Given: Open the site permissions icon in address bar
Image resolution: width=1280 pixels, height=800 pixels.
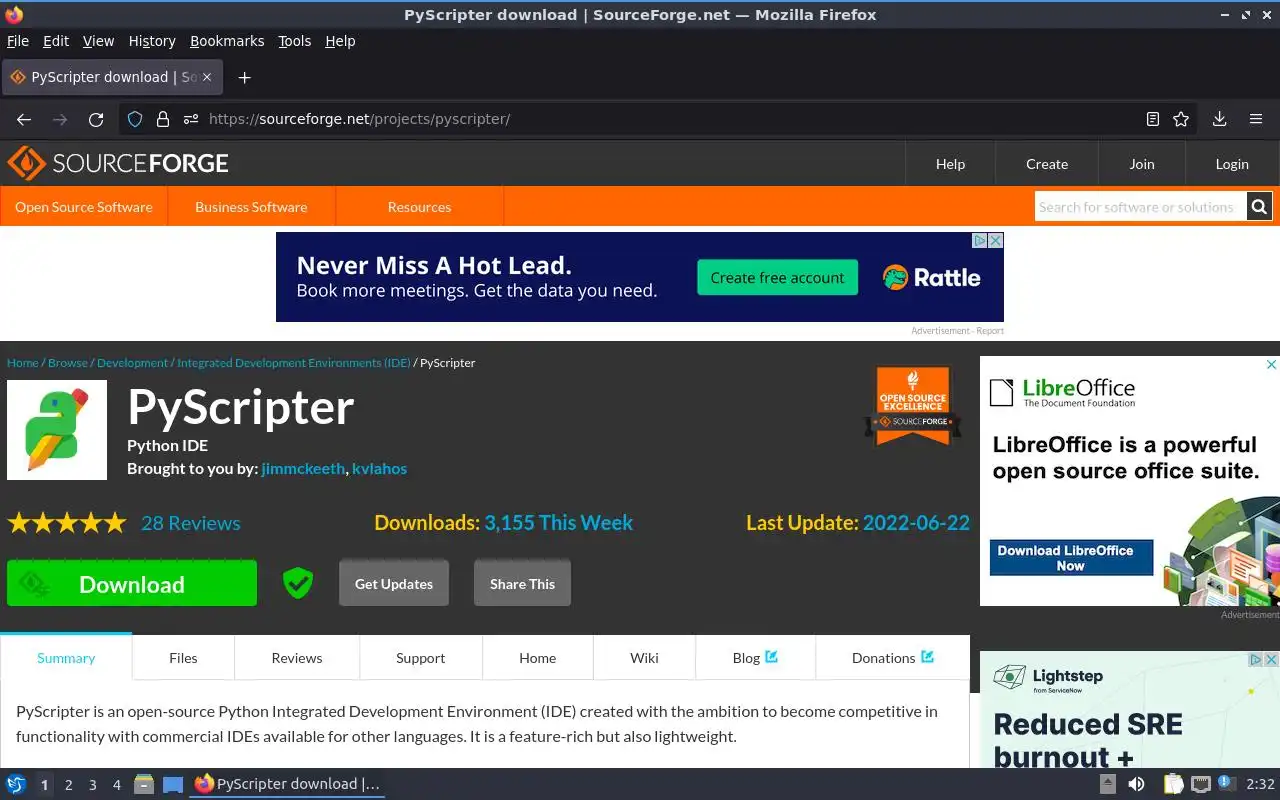Looking at the screenshot, I should click(191, 119).
